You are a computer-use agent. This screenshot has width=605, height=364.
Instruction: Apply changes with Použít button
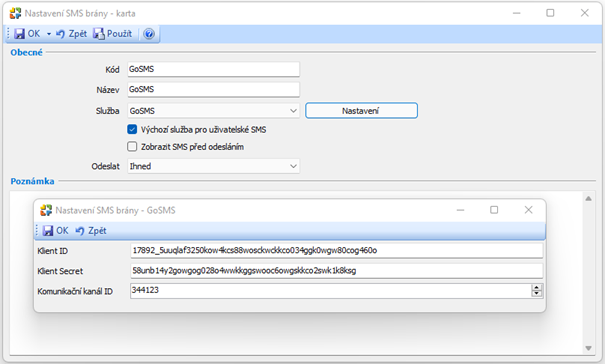pos(112,34)
